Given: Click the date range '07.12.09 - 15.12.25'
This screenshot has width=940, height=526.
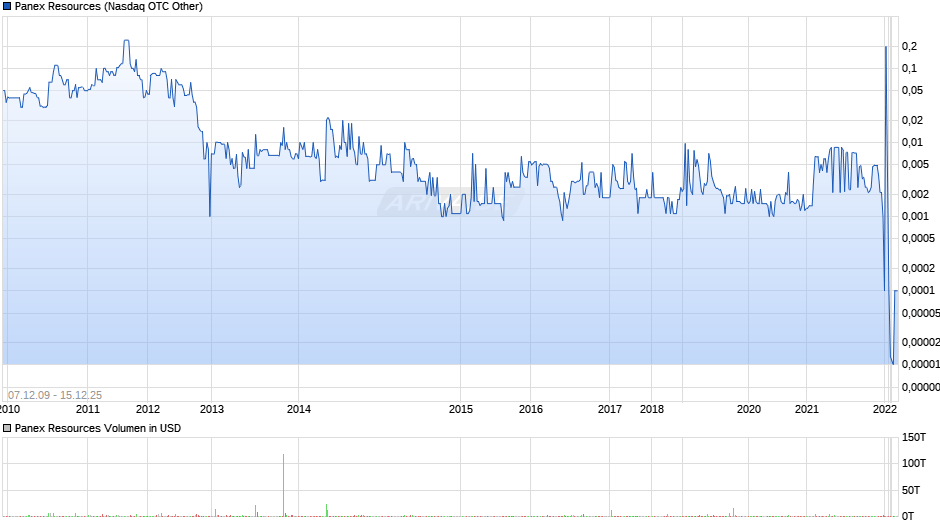Looking at the screenshot, I should click(x=55, y=395).
